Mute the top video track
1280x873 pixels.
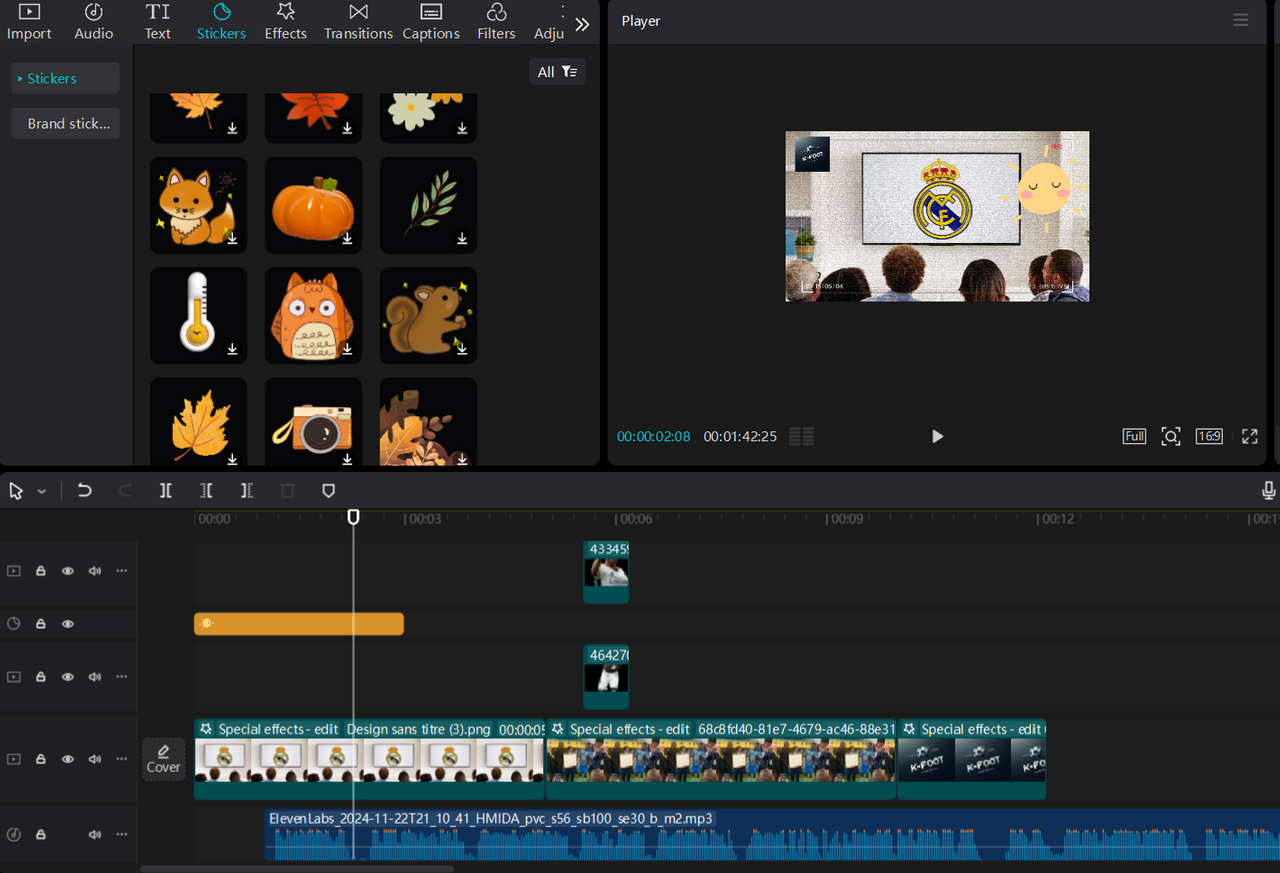pos(95,571)
